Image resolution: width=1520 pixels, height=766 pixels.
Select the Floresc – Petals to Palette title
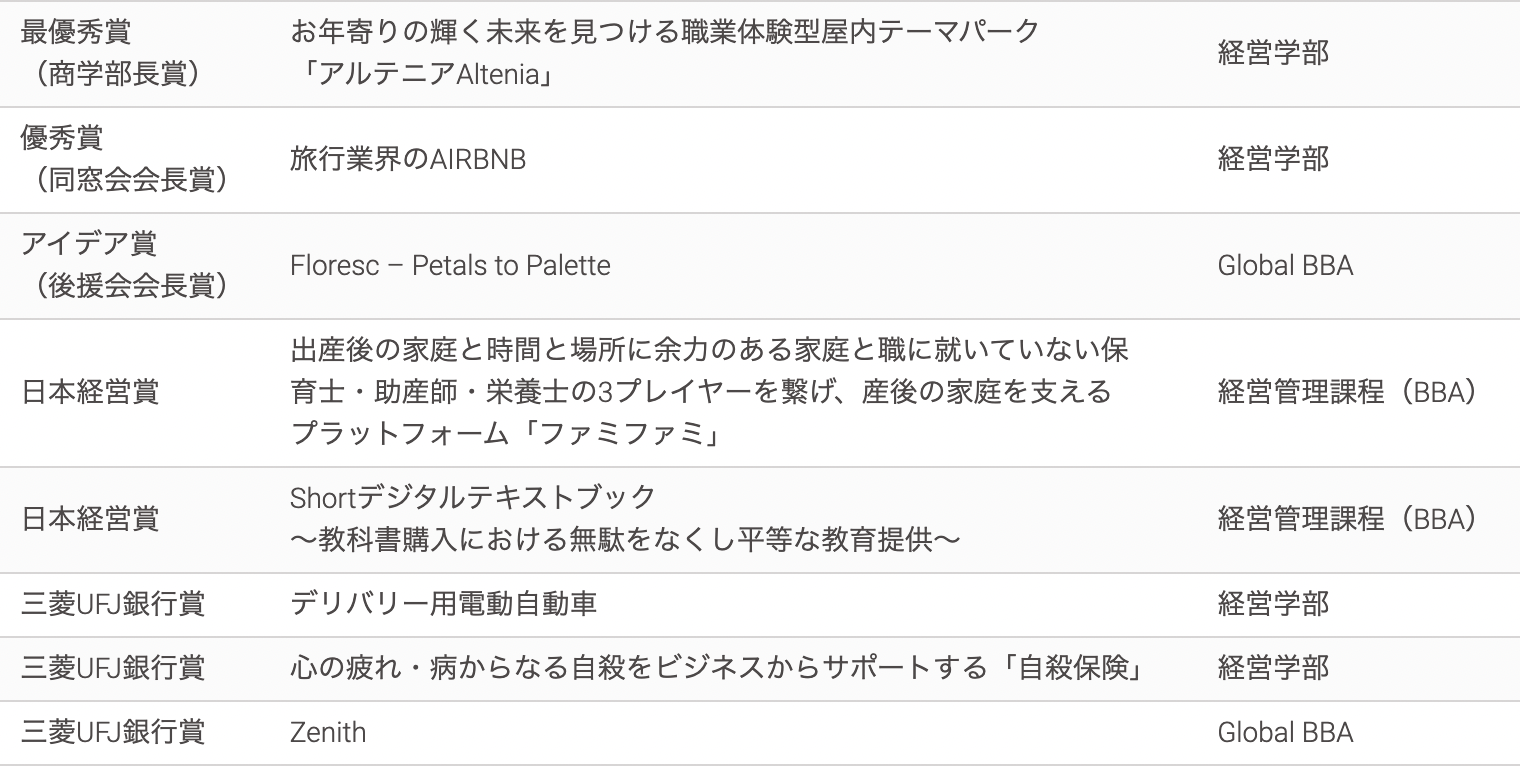point(450,266)
